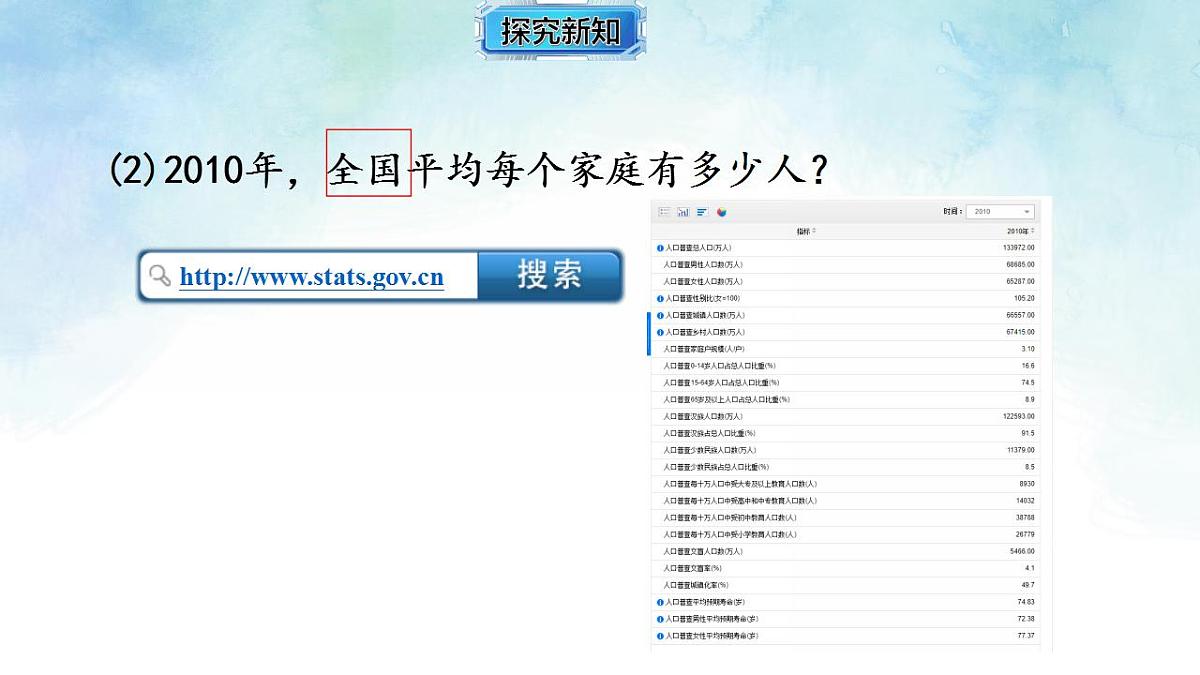Image resolution: width=1200 pixels, height=675 pixels.
Task: Click info icon beside 人口普查平均预期寿命(岁)
Action: pos(660,602)
